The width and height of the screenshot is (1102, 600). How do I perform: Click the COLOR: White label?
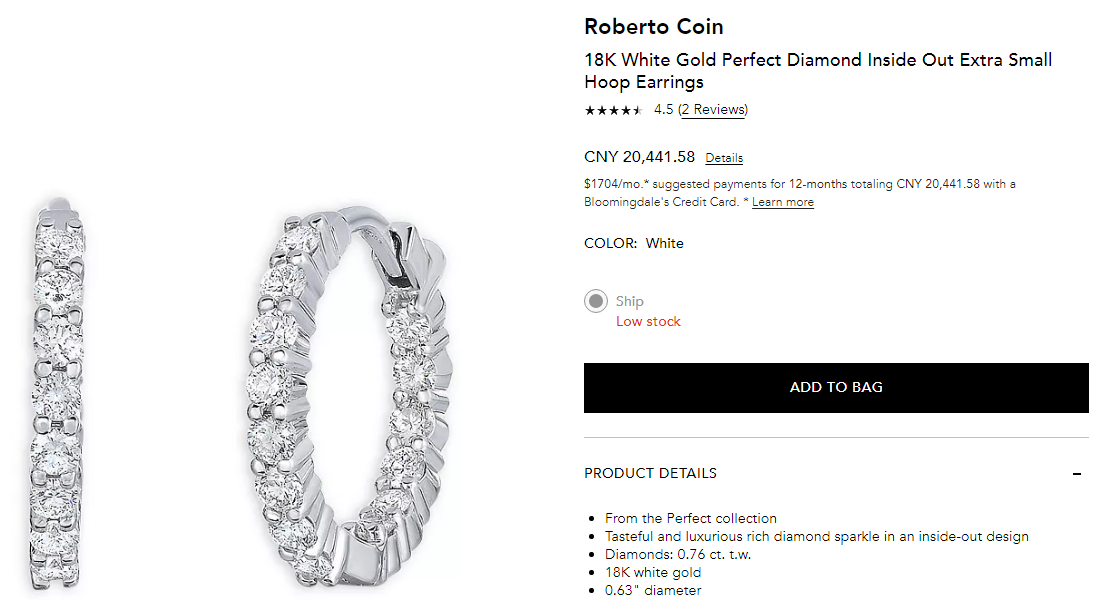tap(634, 243)
